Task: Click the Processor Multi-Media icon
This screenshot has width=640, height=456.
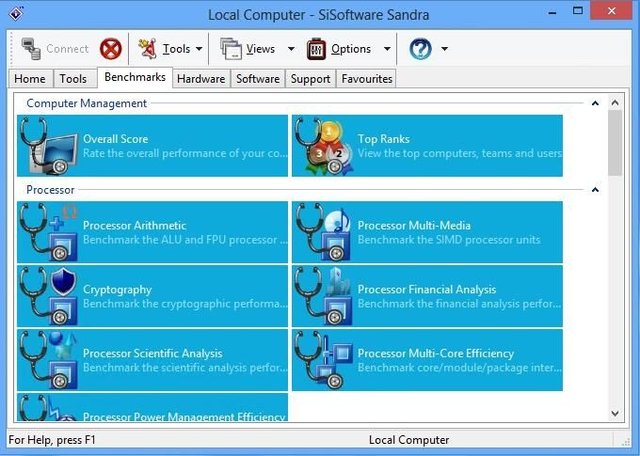Action: (324, 232)
